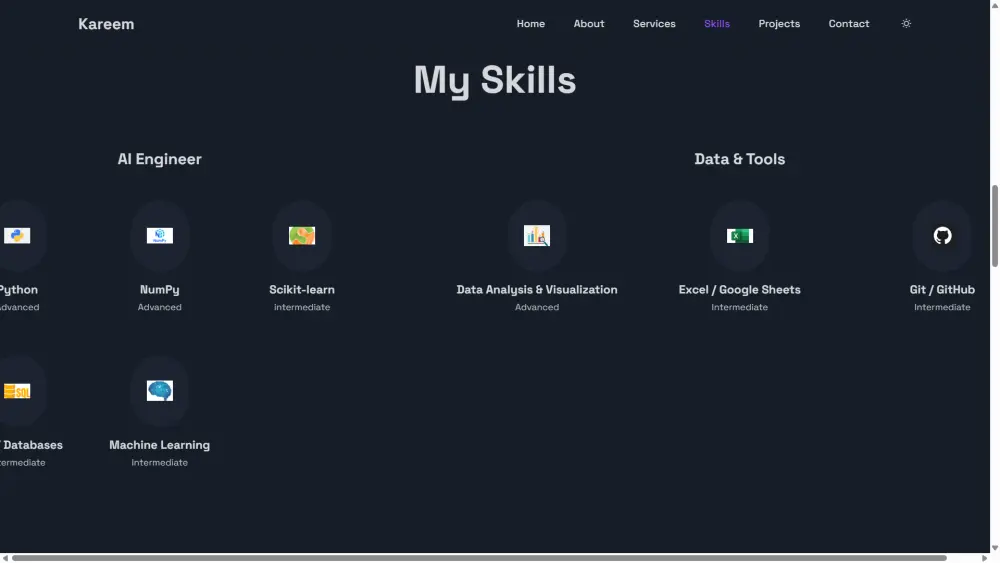The height and width of the screenshot is (563, 1000).
Task: Click the AI Engineer heading
Action: (x=159, y=159)
